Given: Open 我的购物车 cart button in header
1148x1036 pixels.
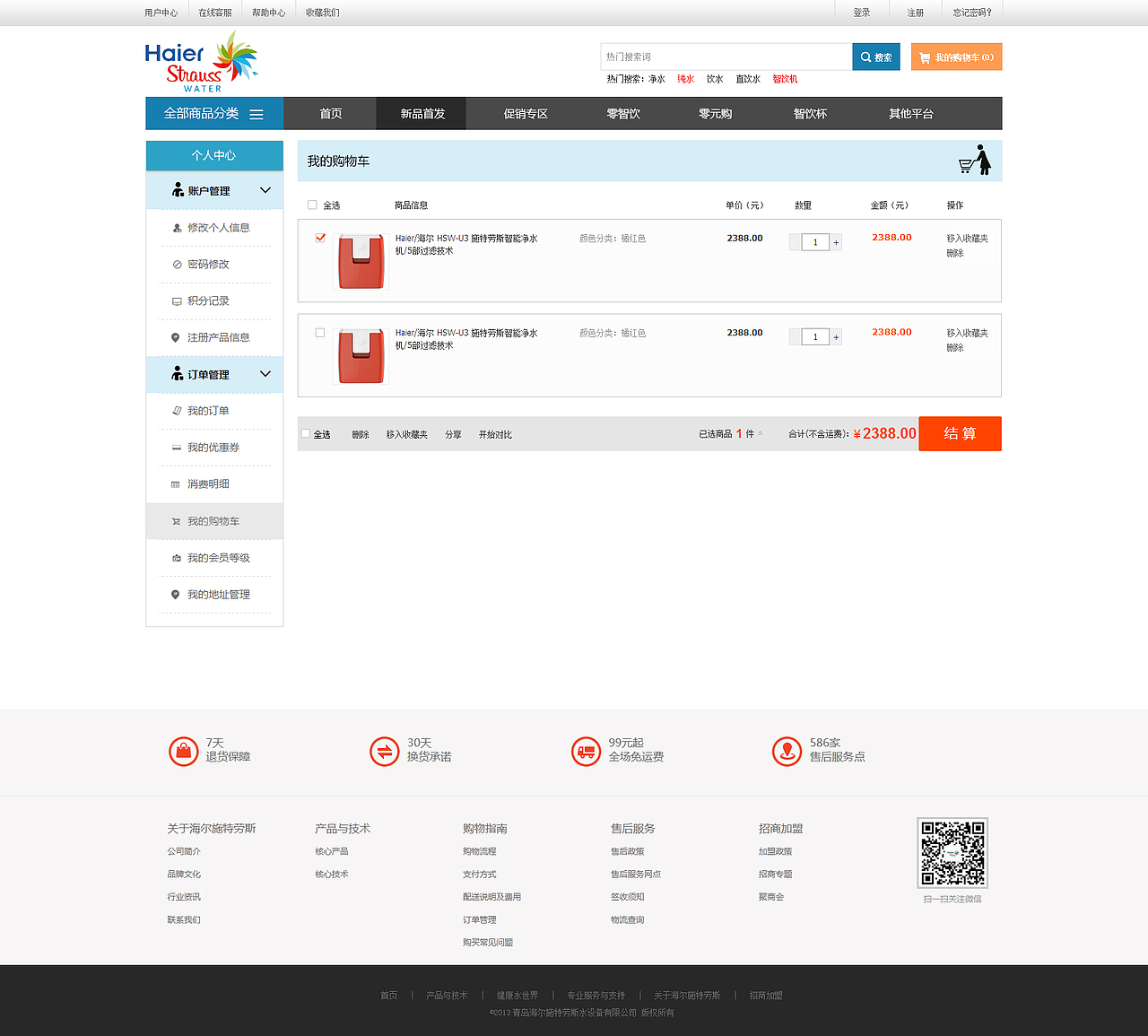Looking at the screenshot, I should tap(956, 57).
